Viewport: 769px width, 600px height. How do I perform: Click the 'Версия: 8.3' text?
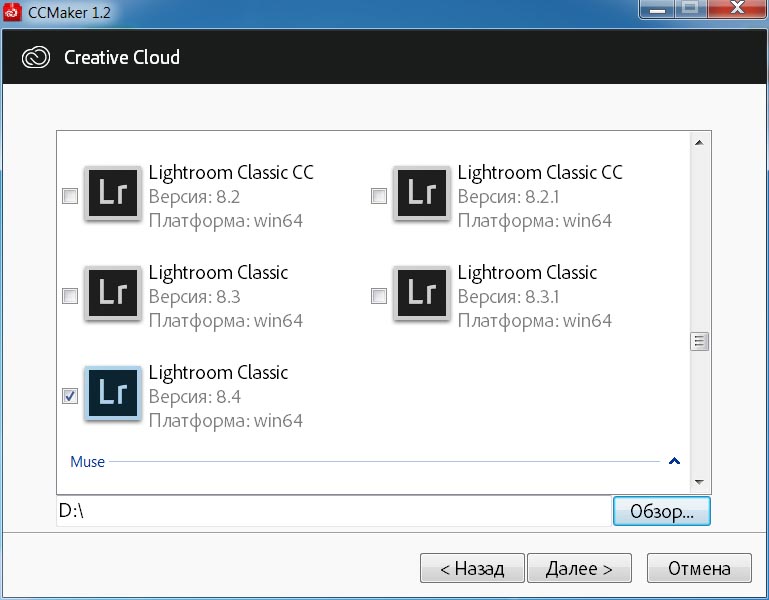click(195, 297)
